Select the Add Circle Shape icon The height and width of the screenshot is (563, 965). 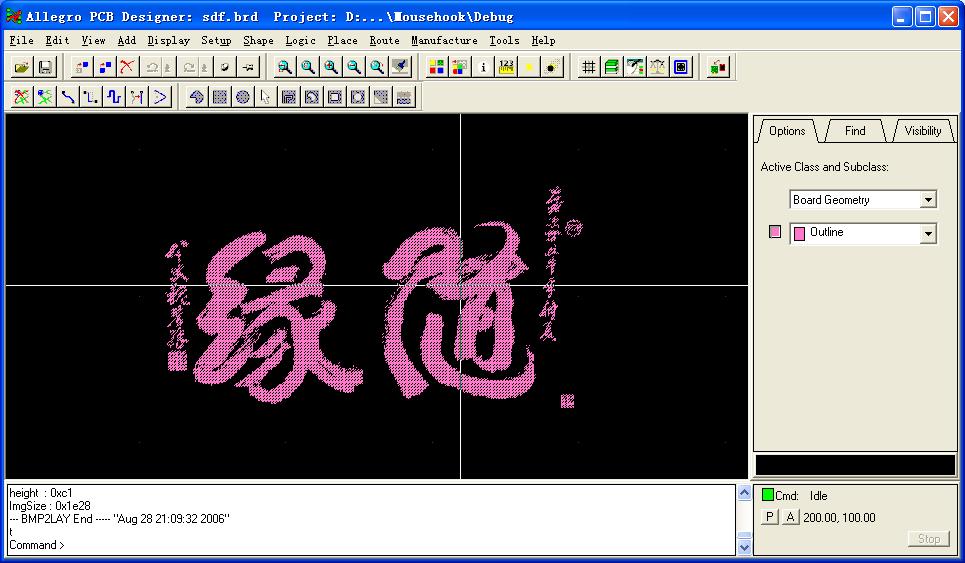point(242,97)
